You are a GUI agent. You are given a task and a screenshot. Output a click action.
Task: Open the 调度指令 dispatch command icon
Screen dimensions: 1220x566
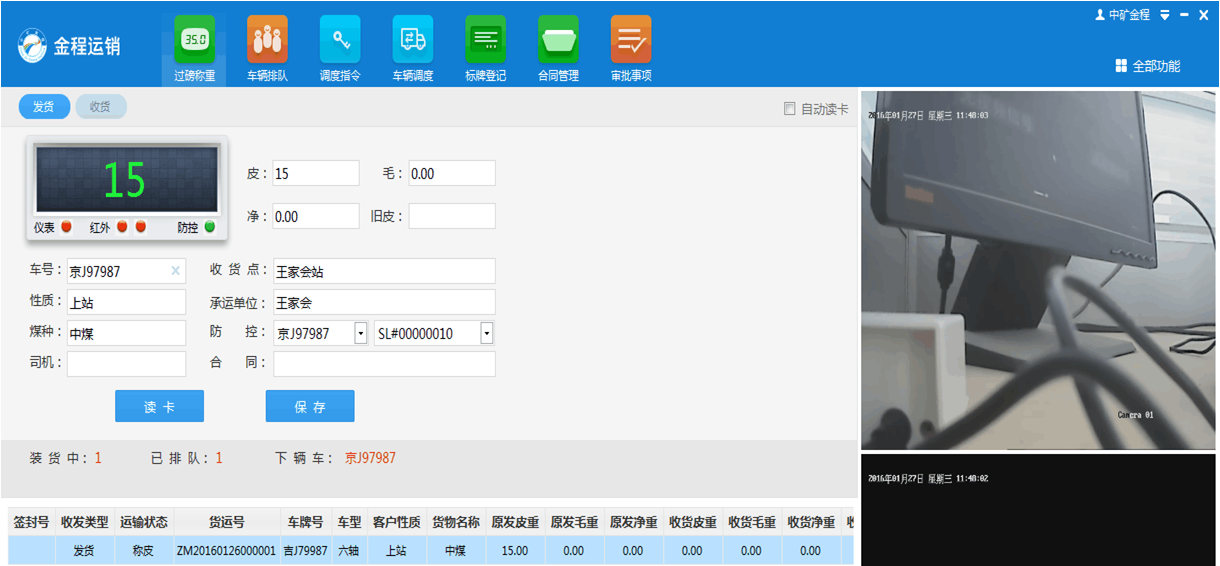click(x=340, y=41)
